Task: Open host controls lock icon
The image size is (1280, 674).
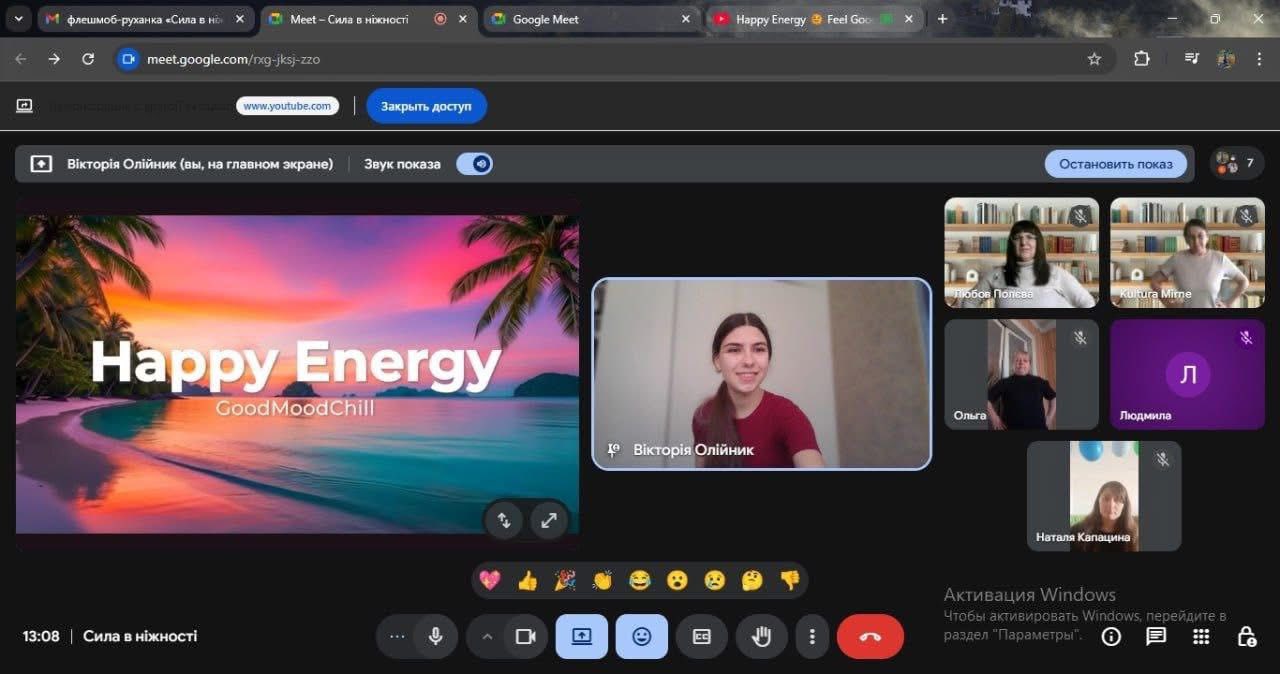Action: (1246, 637)
